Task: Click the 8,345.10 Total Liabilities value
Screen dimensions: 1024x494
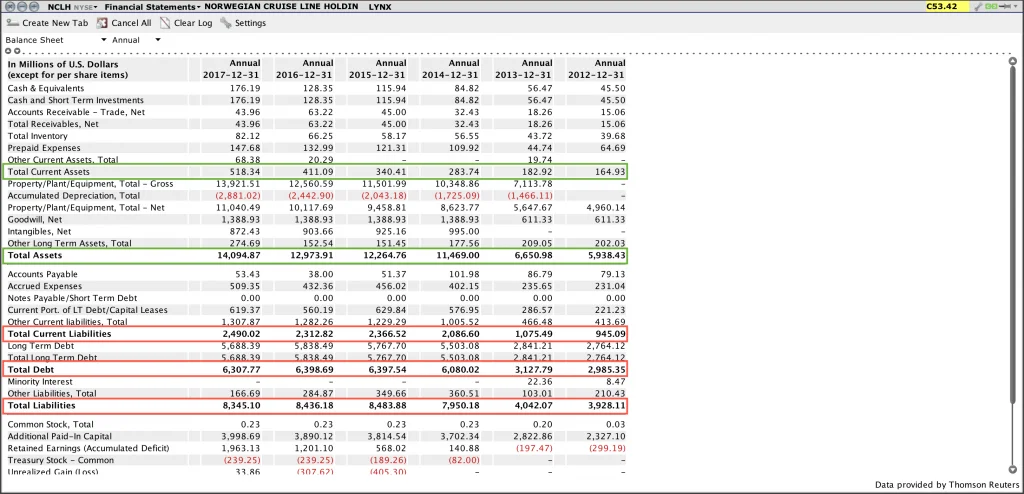Action: (242, 406)
